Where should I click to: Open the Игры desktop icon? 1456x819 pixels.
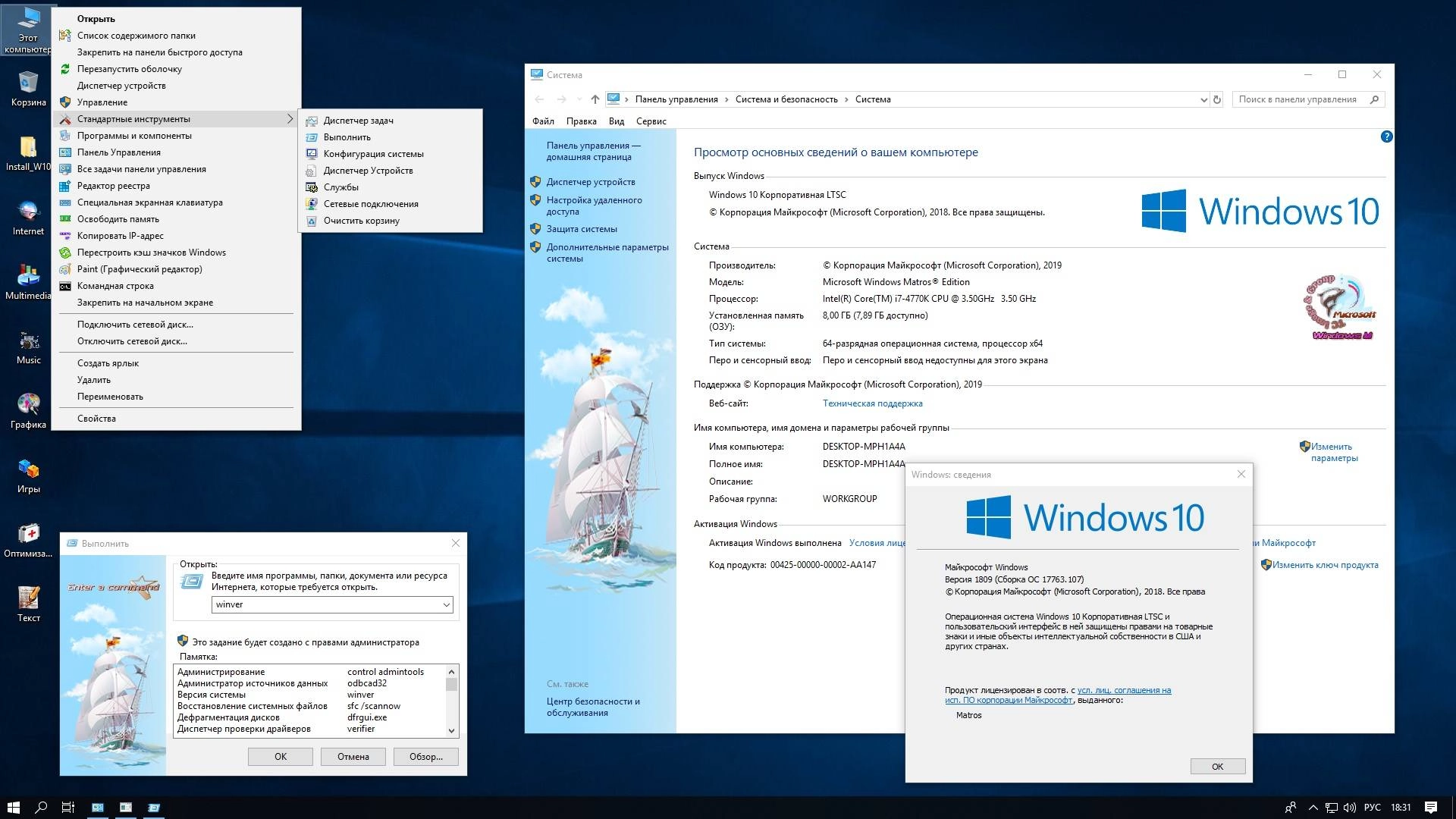pos(28,475)
